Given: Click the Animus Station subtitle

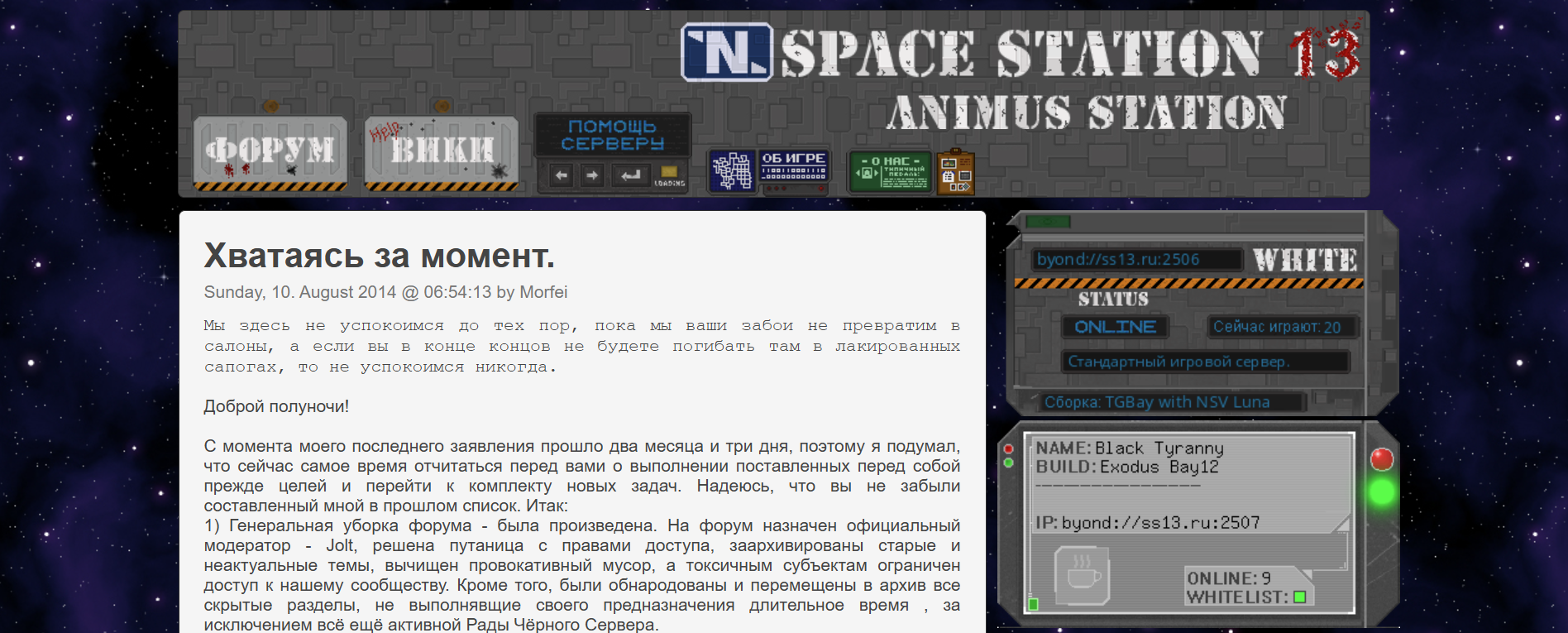Looking at the screenshot, I should pos(1087,113).
